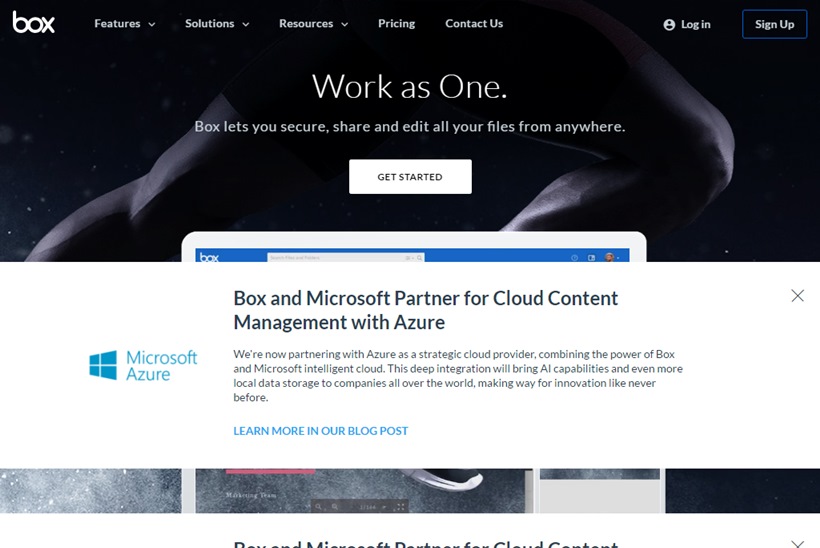Click the fullscreen icon in preview toolbar
This screenshot has height=548, width=820.
[401, 507]
